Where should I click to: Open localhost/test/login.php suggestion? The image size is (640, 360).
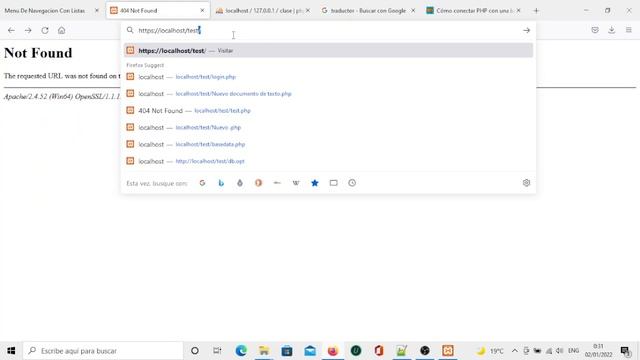(329, 77)
